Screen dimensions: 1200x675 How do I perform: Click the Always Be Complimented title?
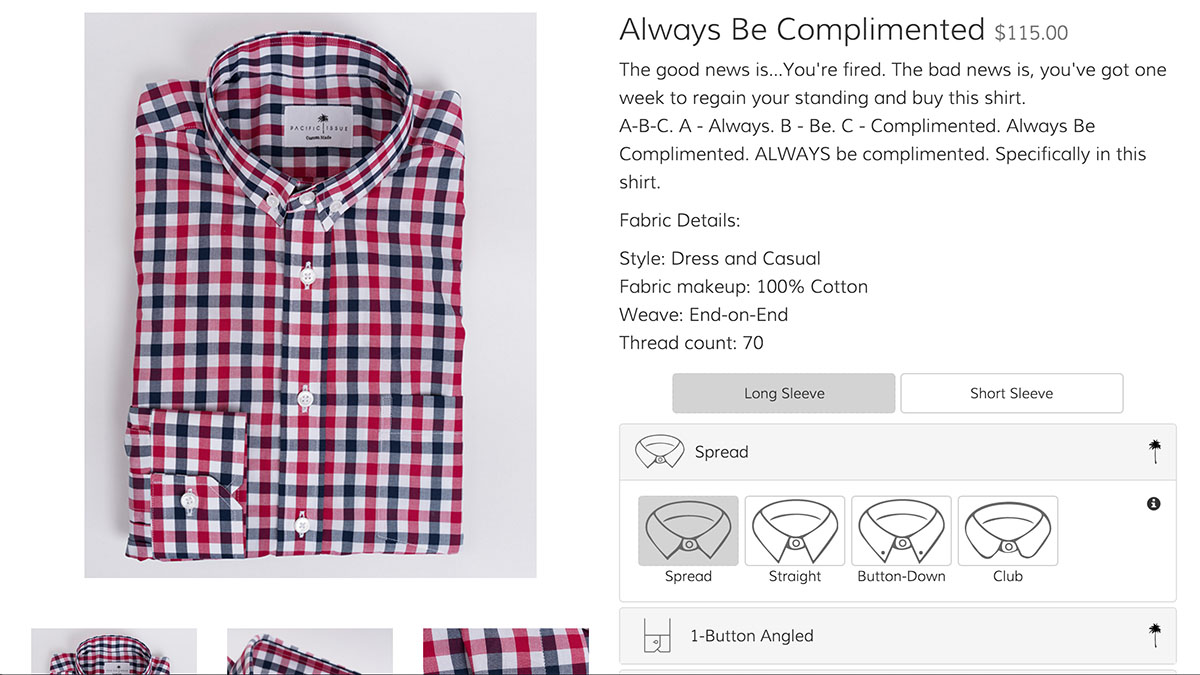point(802,30)
